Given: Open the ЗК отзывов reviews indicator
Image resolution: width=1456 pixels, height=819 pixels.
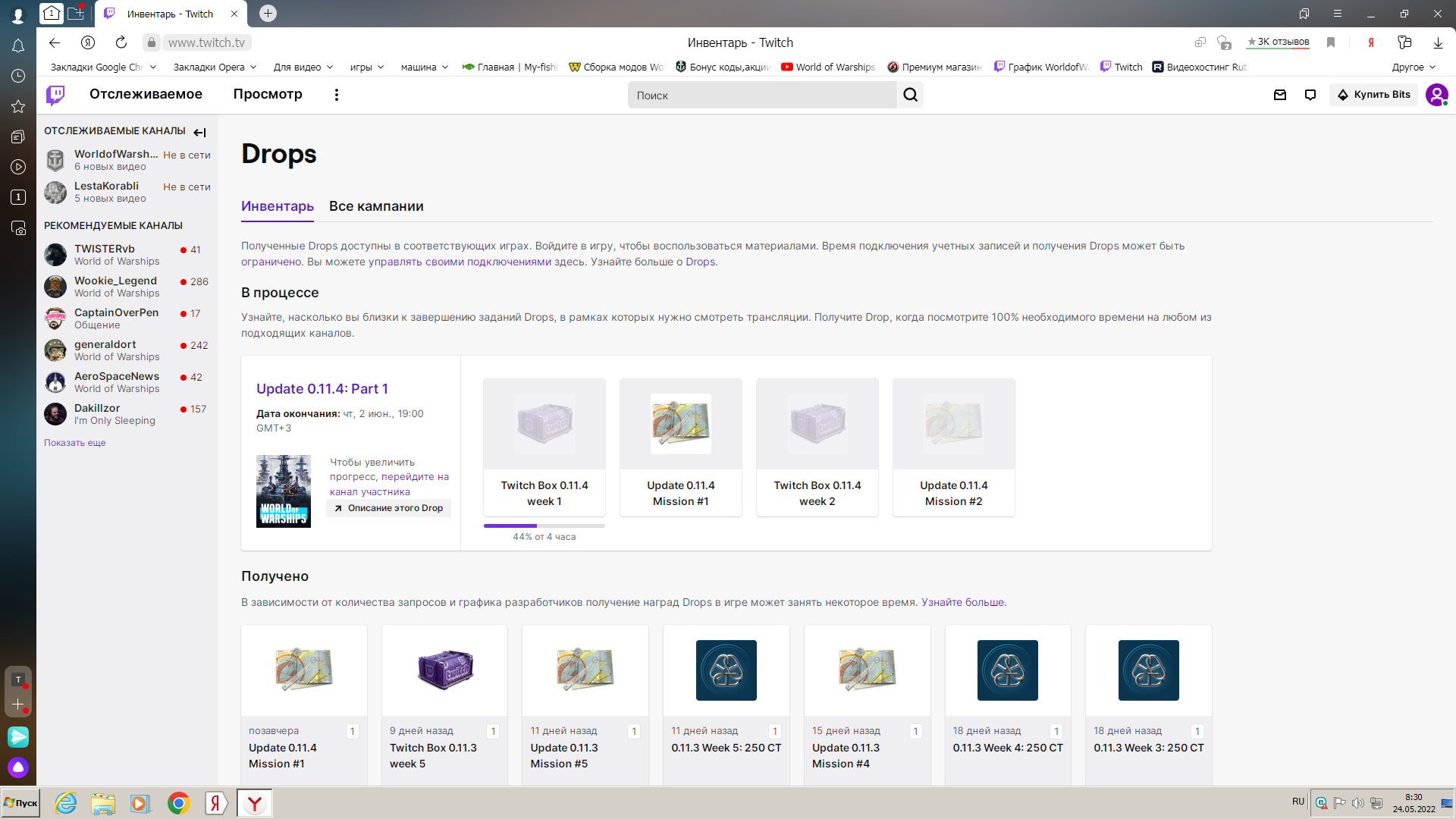Looking at the screenshot, I should pos(1279,42).
